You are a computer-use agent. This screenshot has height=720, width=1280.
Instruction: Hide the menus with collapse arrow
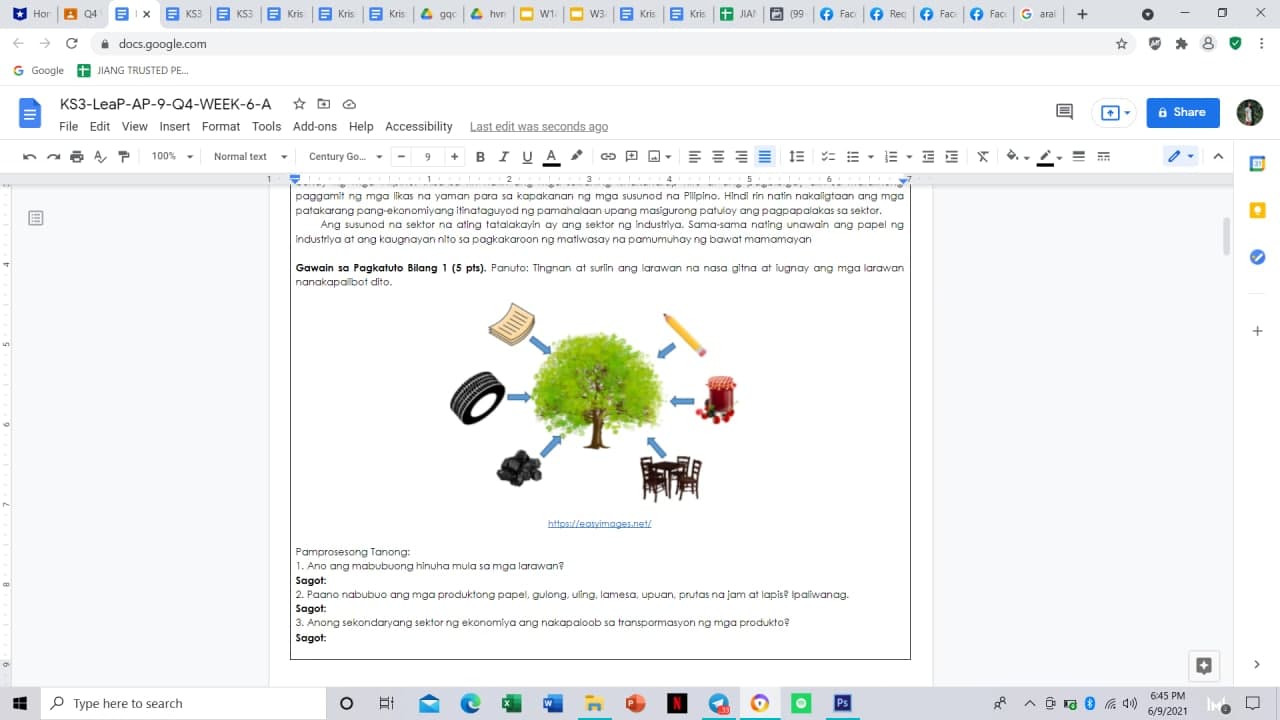pyautogui.click(x=1218, y=156)
